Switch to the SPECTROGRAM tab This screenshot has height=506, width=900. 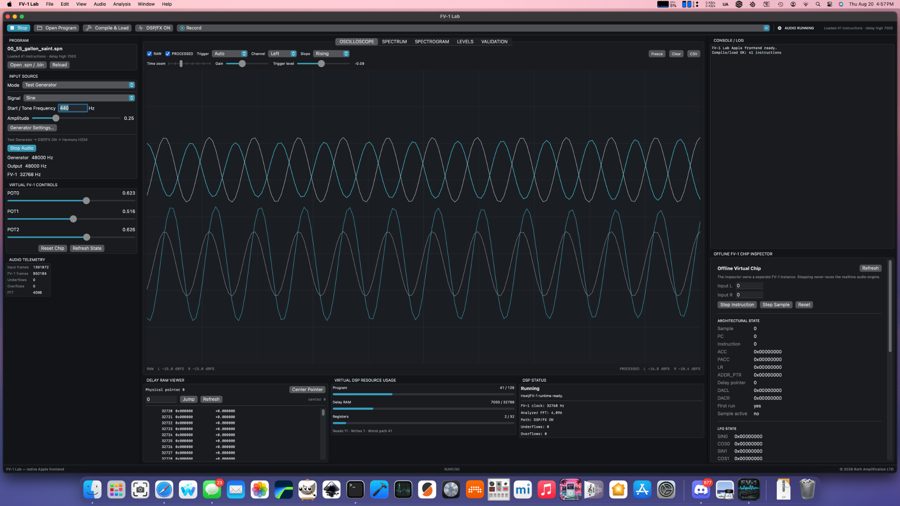[x=432, y=41]
